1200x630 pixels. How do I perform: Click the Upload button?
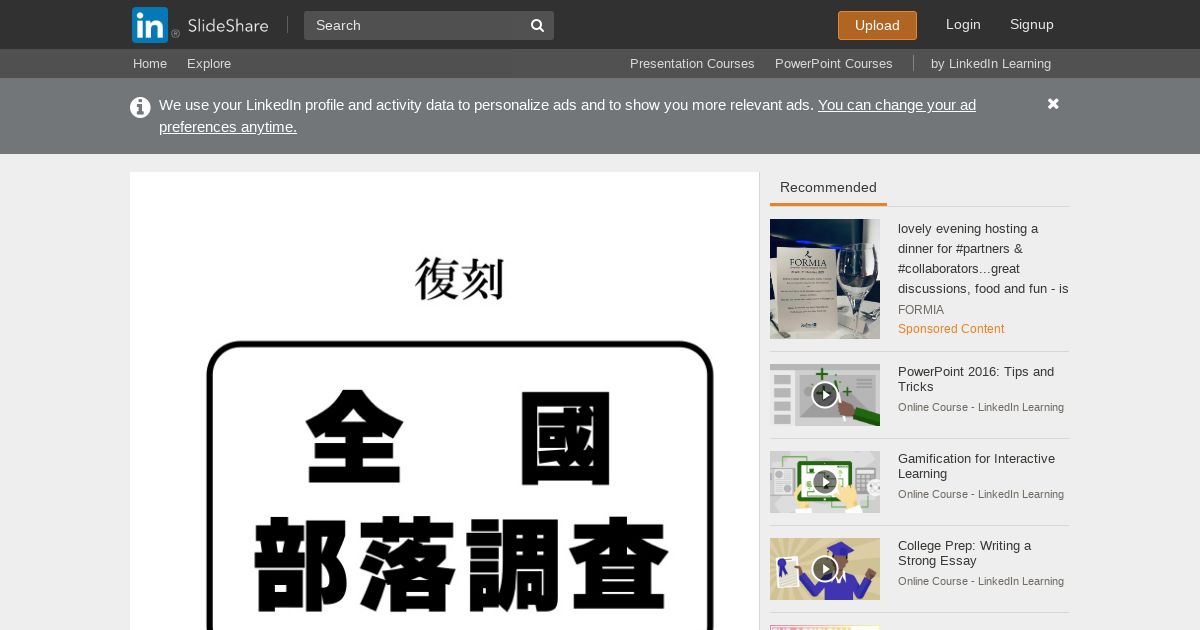click(877, 25)
